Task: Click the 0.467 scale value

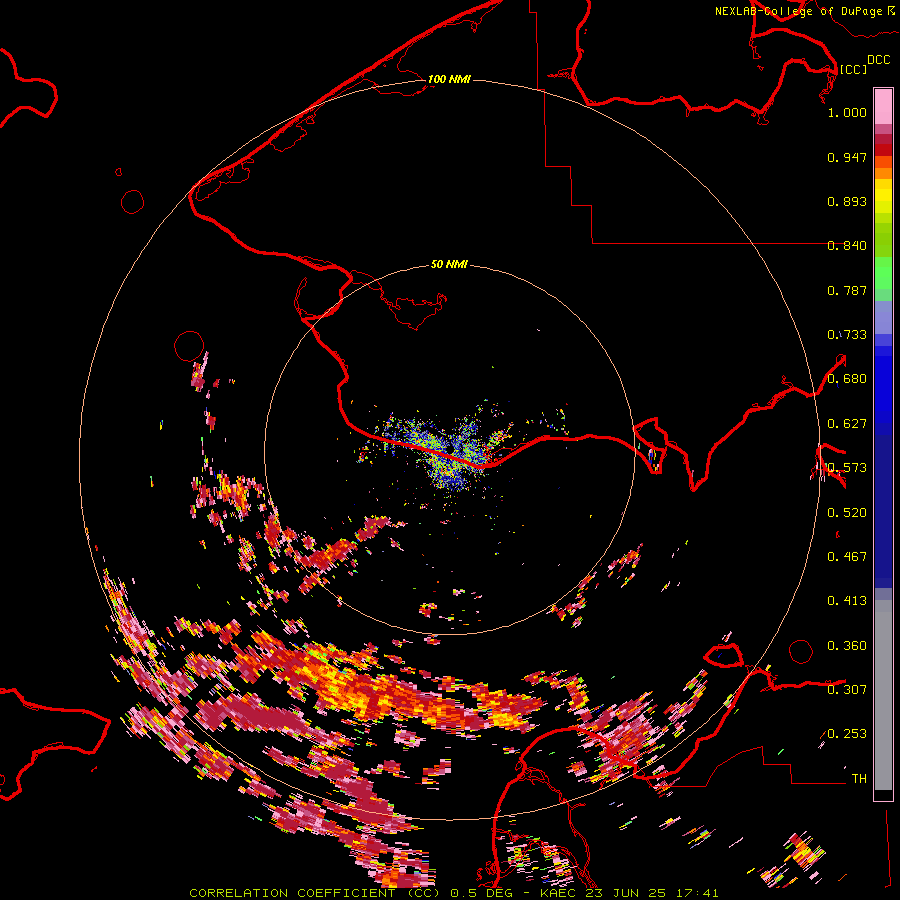Action: coord(847,557)
